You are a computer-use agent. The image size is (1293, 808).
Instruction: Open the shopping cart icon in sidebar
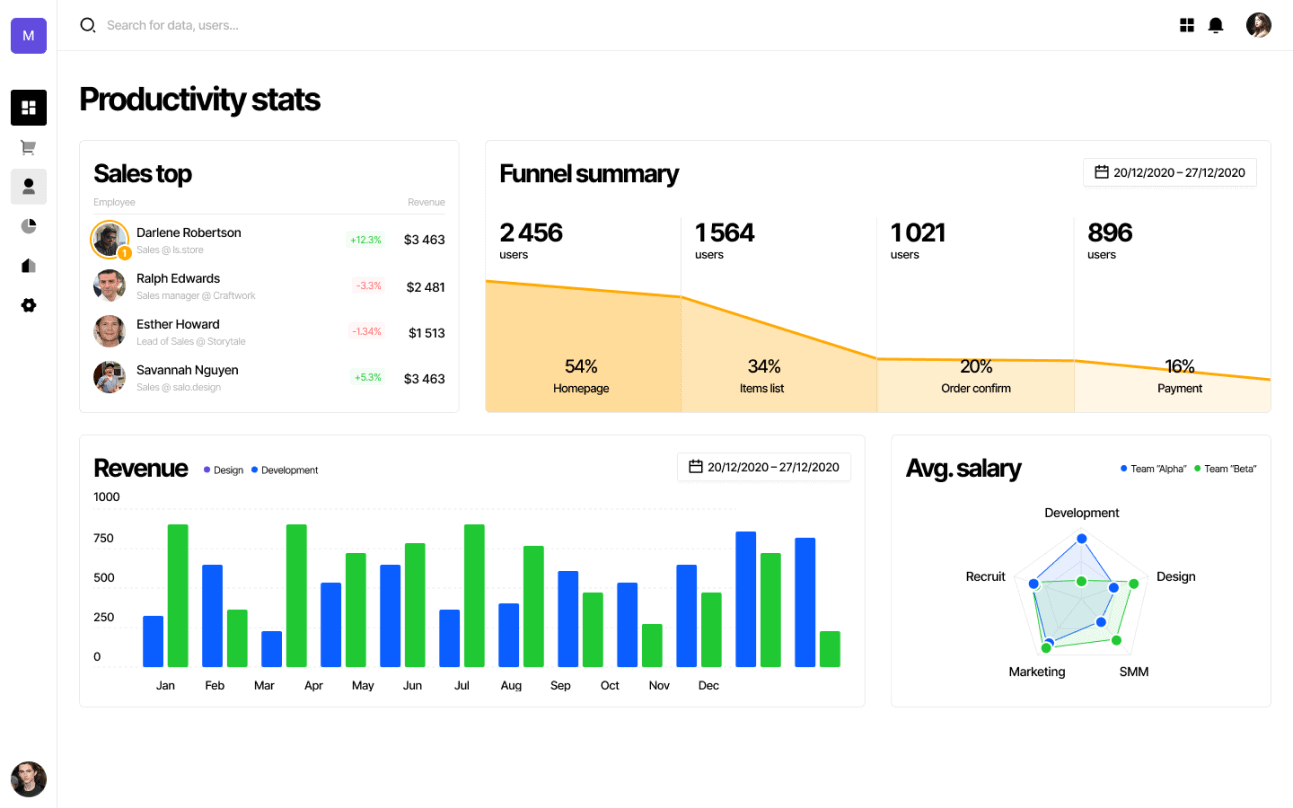28,148
